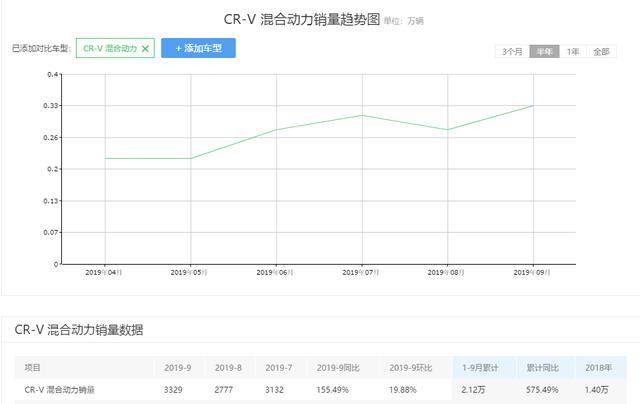Screen dimensions: 640x404
Task: Select the 3个月 time range tab
Action: [512, 51]
